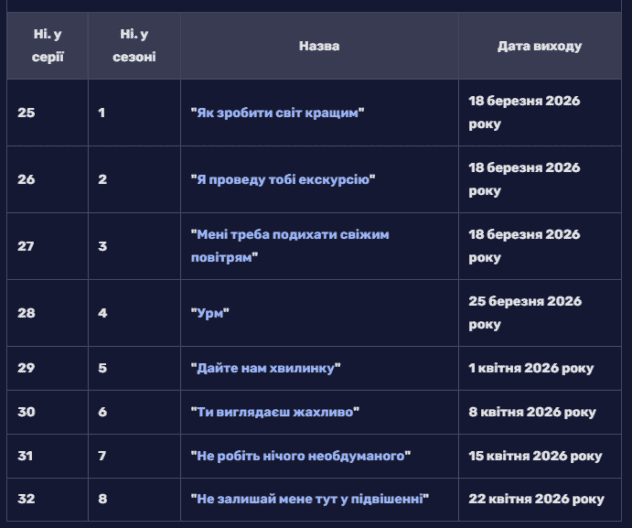Select the episode "Дайте нам хвилинку"
The width and height of the screenshot is (632, 528).
[x=266, y=368]
